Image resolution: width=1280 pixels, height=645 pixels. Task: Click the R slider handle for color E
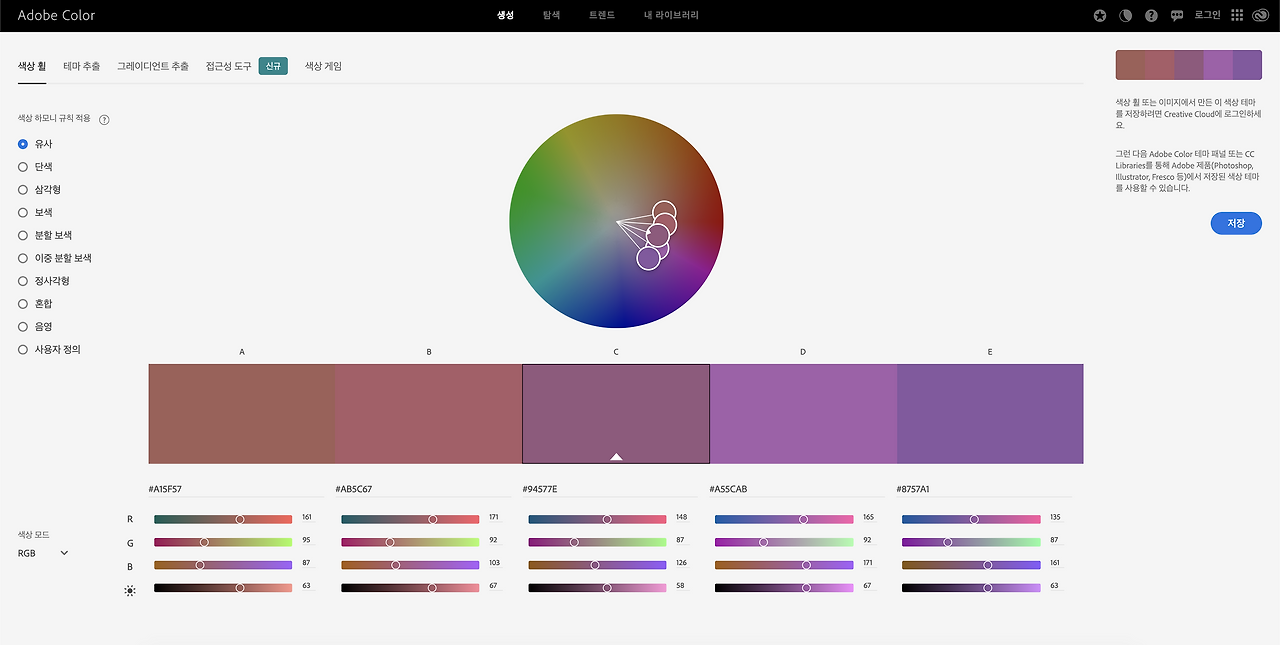(974, 519)
